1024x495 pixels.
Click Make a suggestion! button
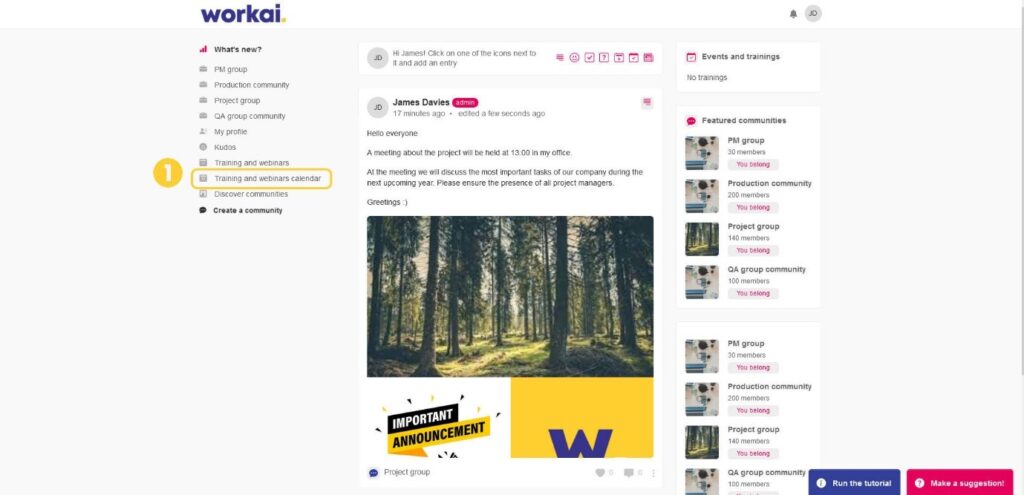tap(960, 483)
